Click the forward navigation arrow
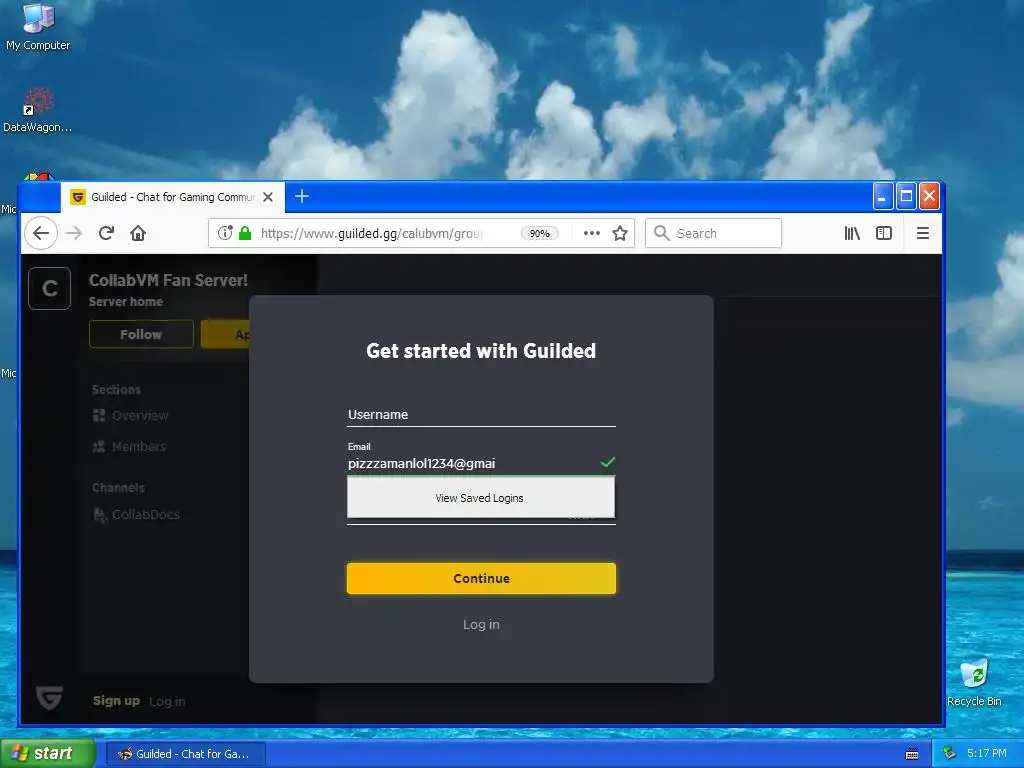1024x768 pixels. [74, 233]
